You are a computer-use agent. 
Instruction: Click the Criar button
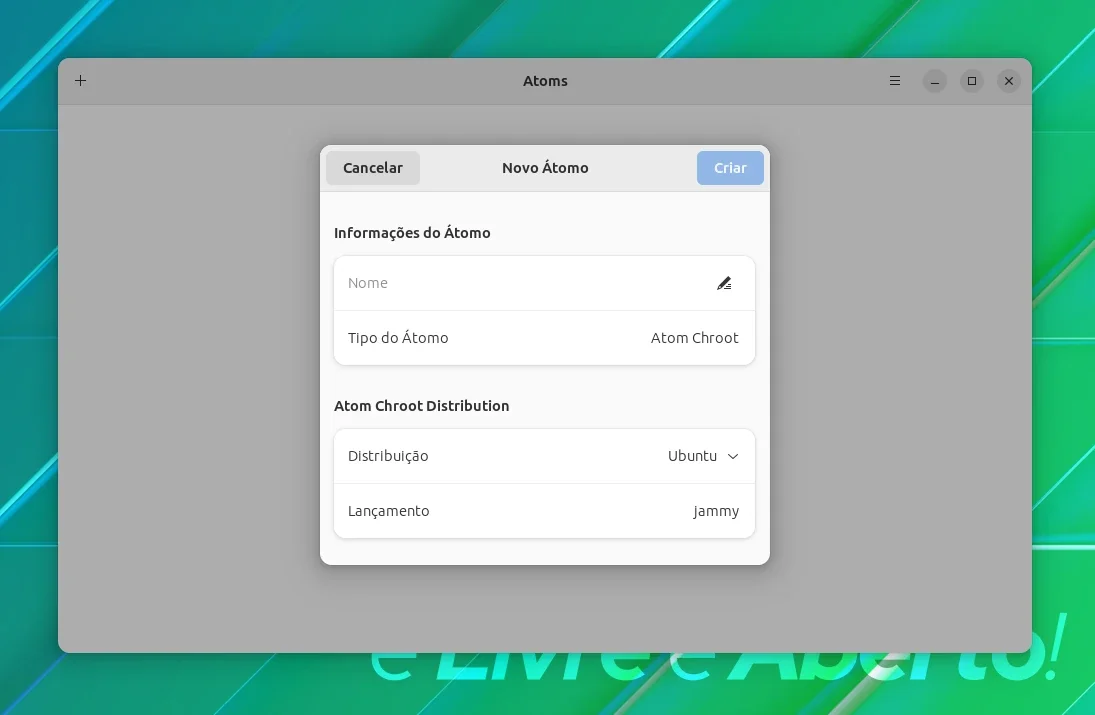[x=730, y=168]
